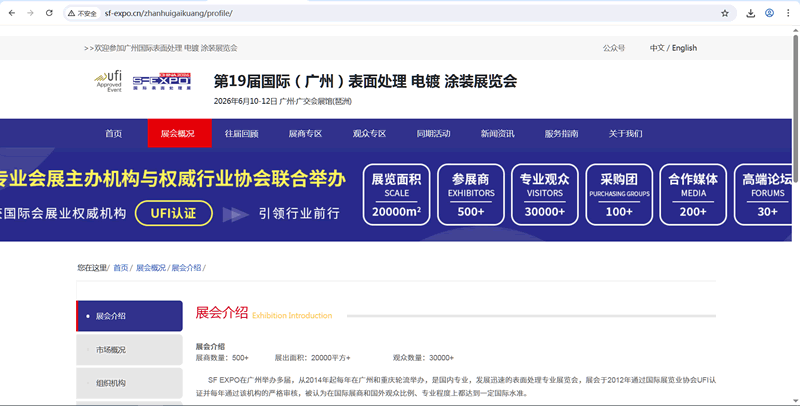Click the browser back arrow
This screenshot has width=800, height=406.
click(x=11, y=13)
